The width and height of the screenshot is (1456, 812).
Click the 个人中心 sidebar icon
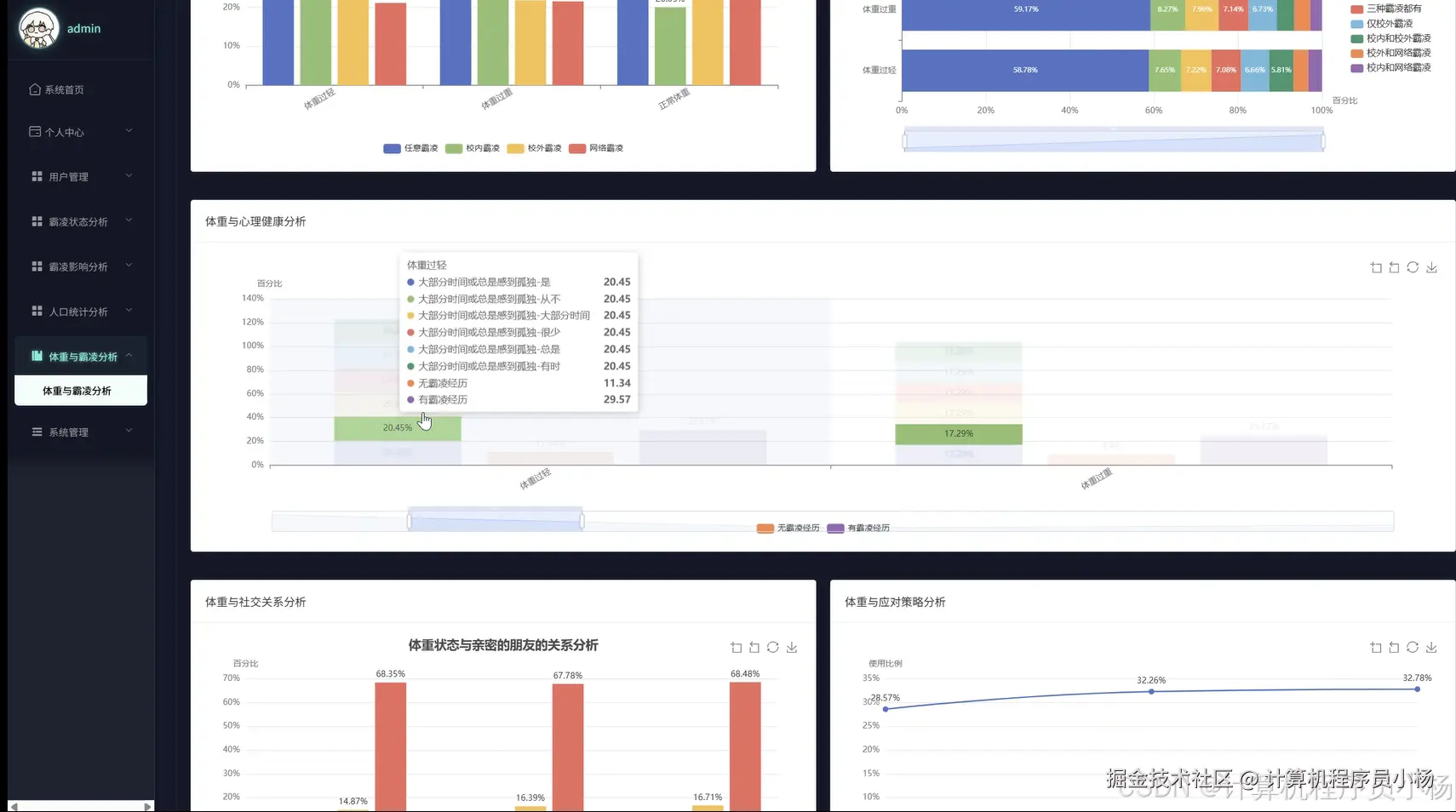coord(35,132)
